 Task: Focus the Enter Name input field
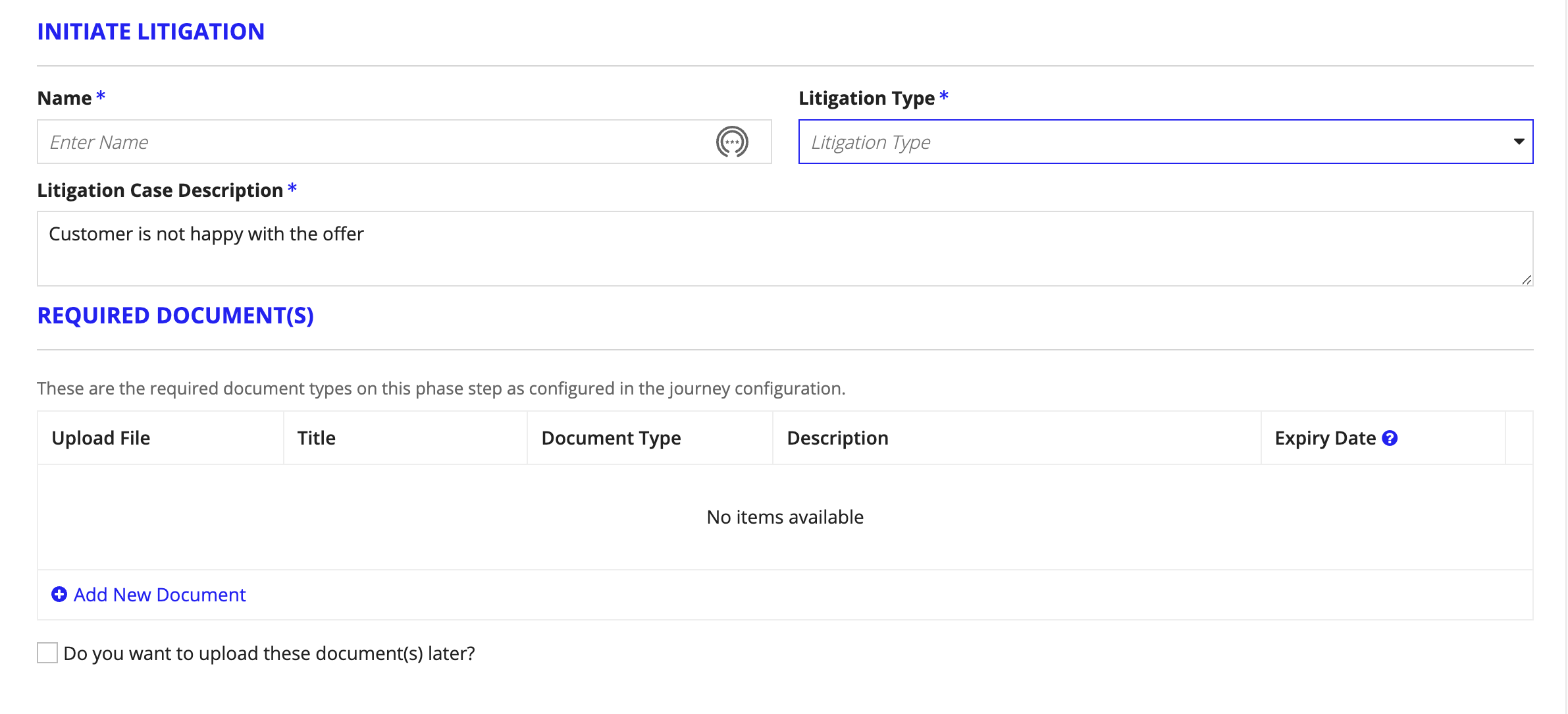coord(404,142)
